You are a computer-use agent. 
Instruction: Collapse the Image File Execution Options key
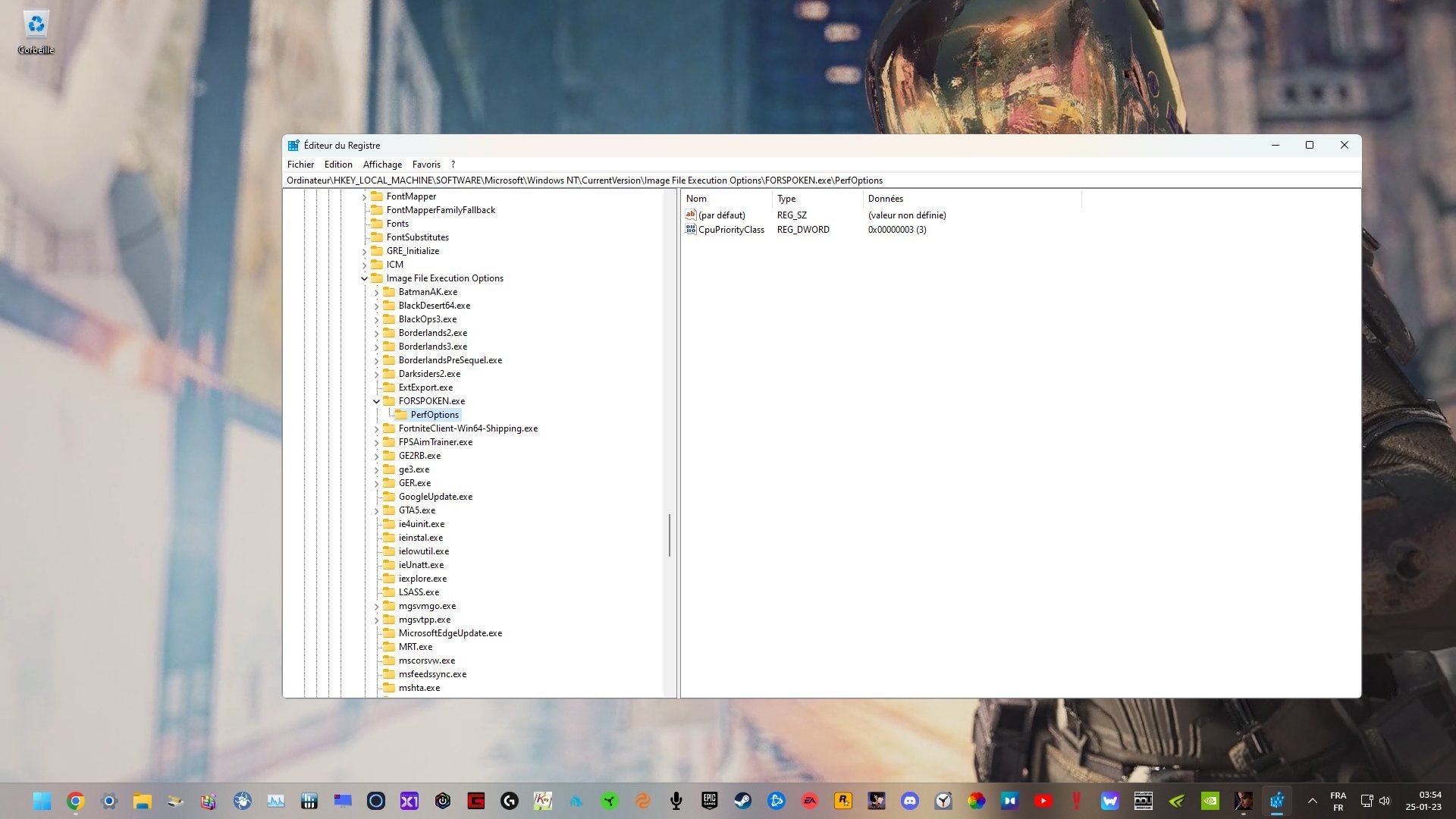coord(364,278)
